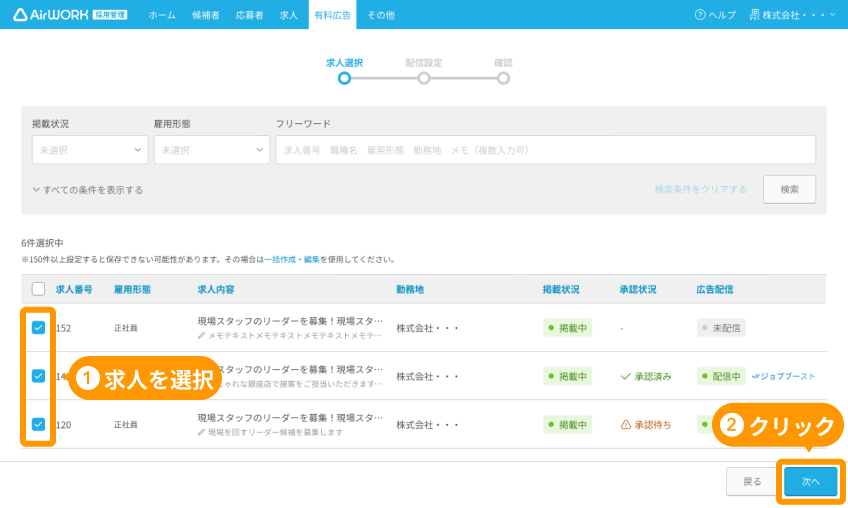Open the 株式会社 account menu
The image size is (848, 508).
(x=792, y=15)
